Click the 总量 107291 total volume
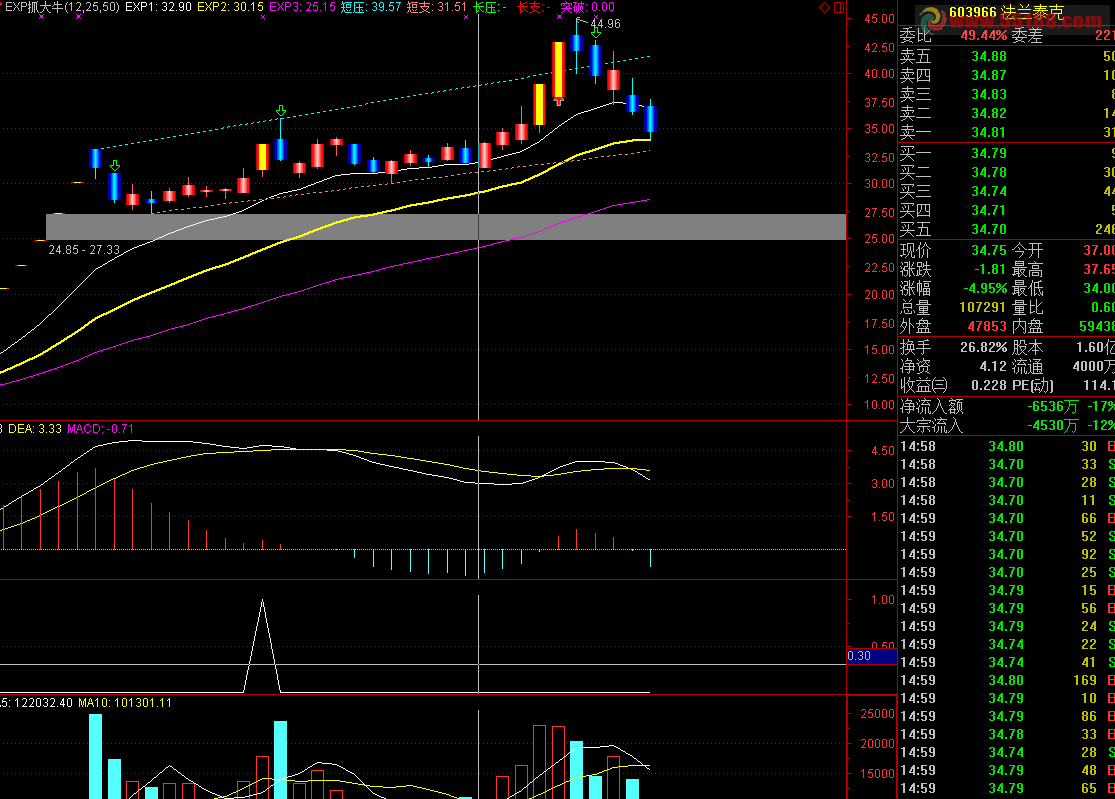Image resolution: width=1115 pixels, height=799 pixels. pyautogui.click(x=983, y=308)
